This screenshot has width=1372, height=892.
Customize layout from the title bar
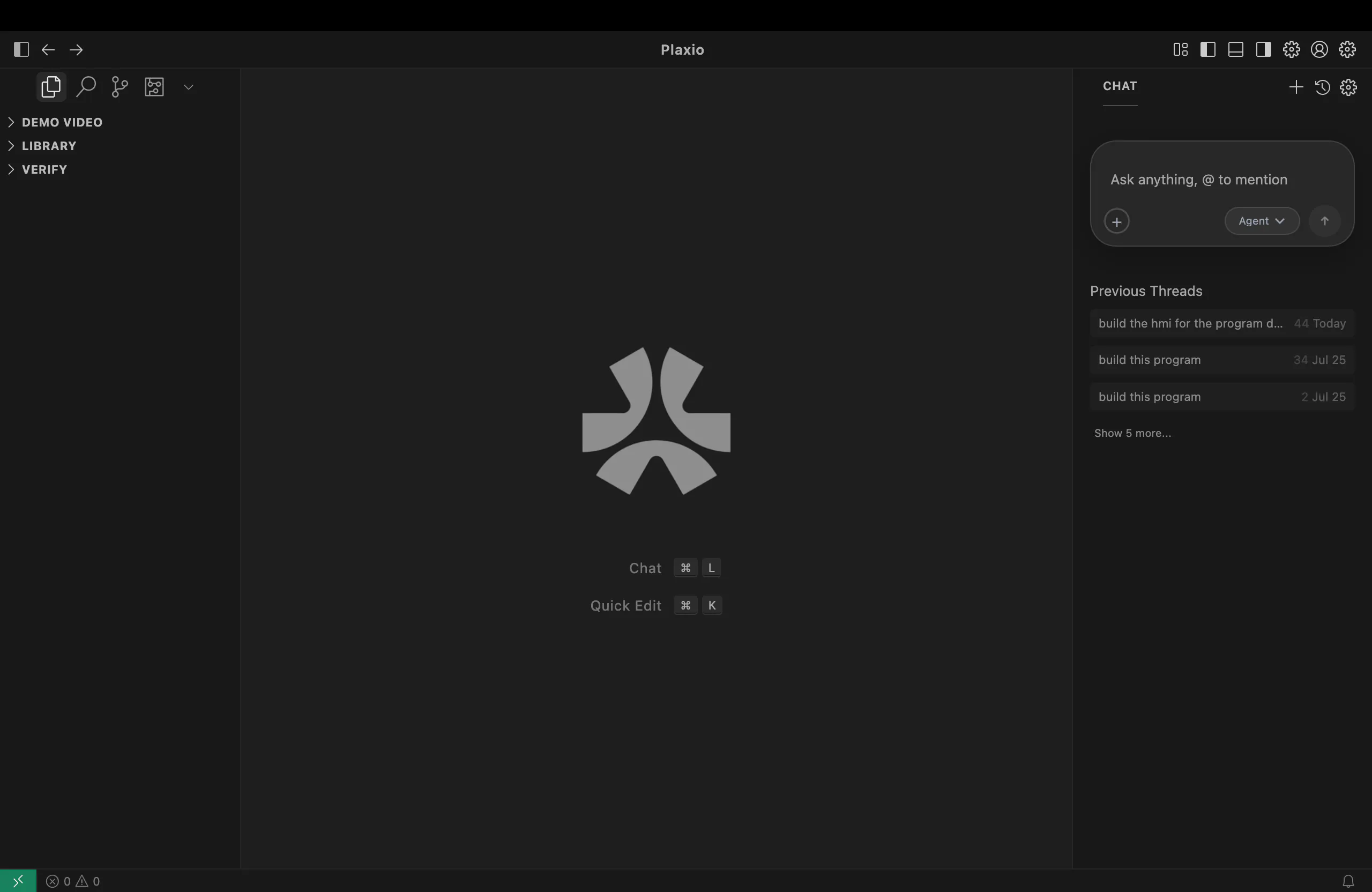tap(1181, 50)
